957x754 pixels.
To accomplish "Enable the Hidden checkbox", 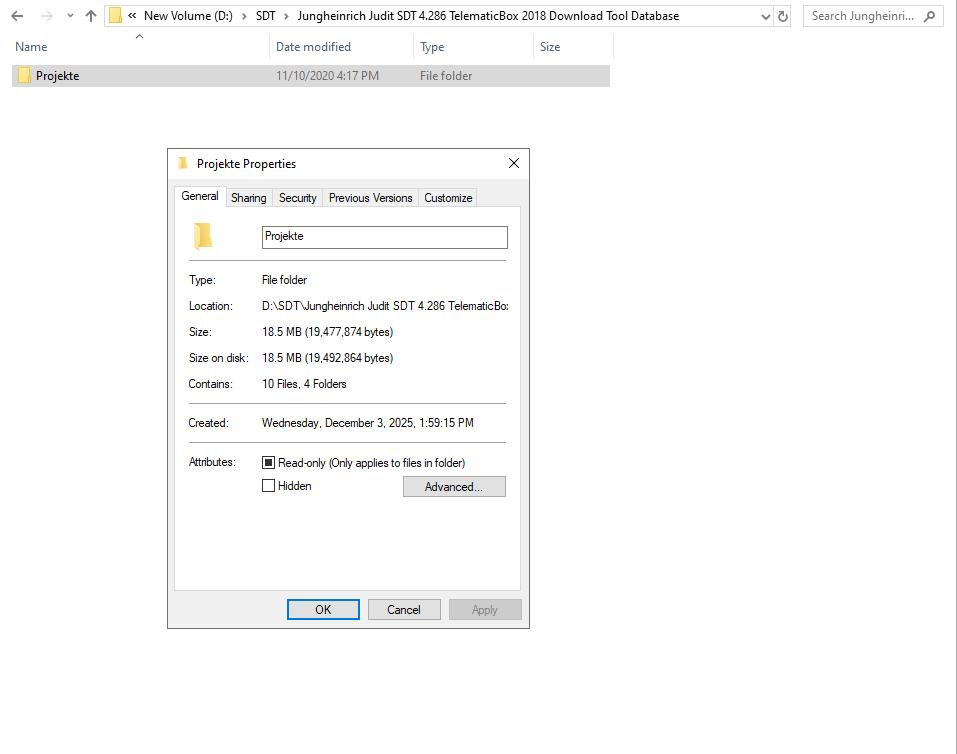I will coord(268,486).
